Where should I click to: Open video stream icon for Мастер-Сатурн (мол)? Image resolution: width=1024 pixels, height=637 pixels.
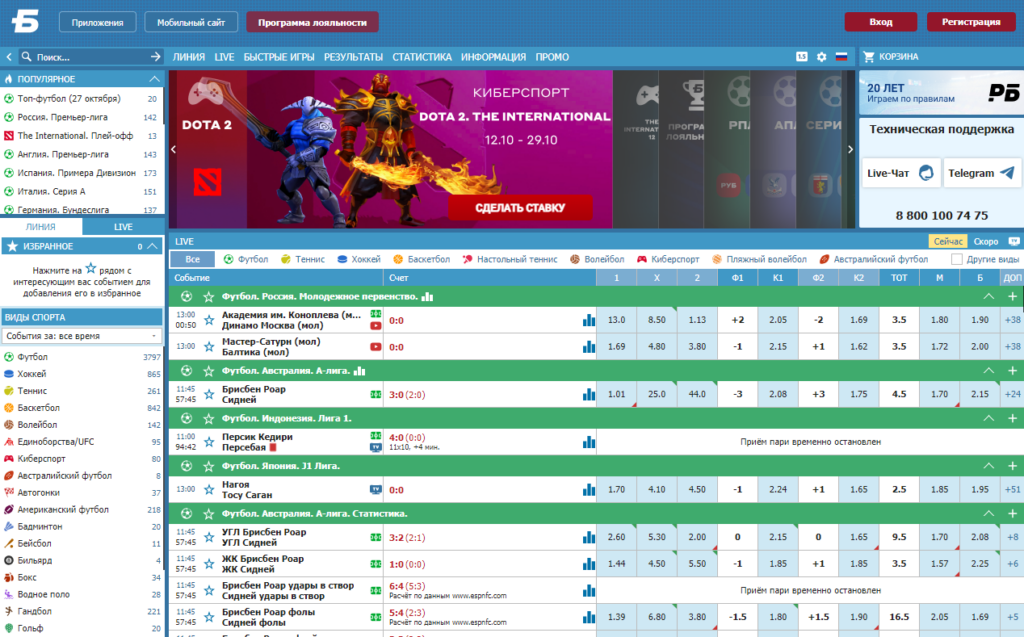tap(376, 347)
